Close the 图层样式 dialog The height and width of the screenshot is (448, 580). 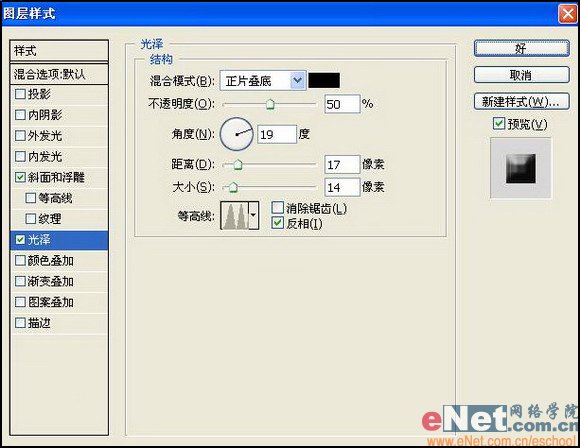567,14
